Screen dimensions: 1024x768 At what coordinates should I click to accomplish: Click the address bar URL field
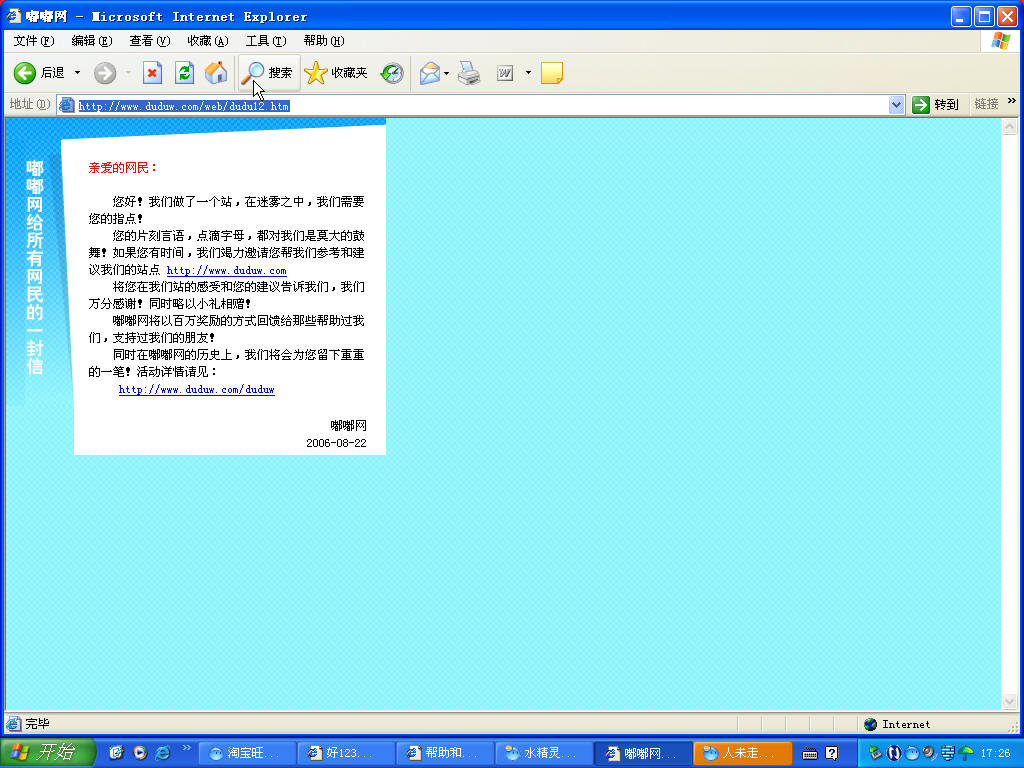481,105
